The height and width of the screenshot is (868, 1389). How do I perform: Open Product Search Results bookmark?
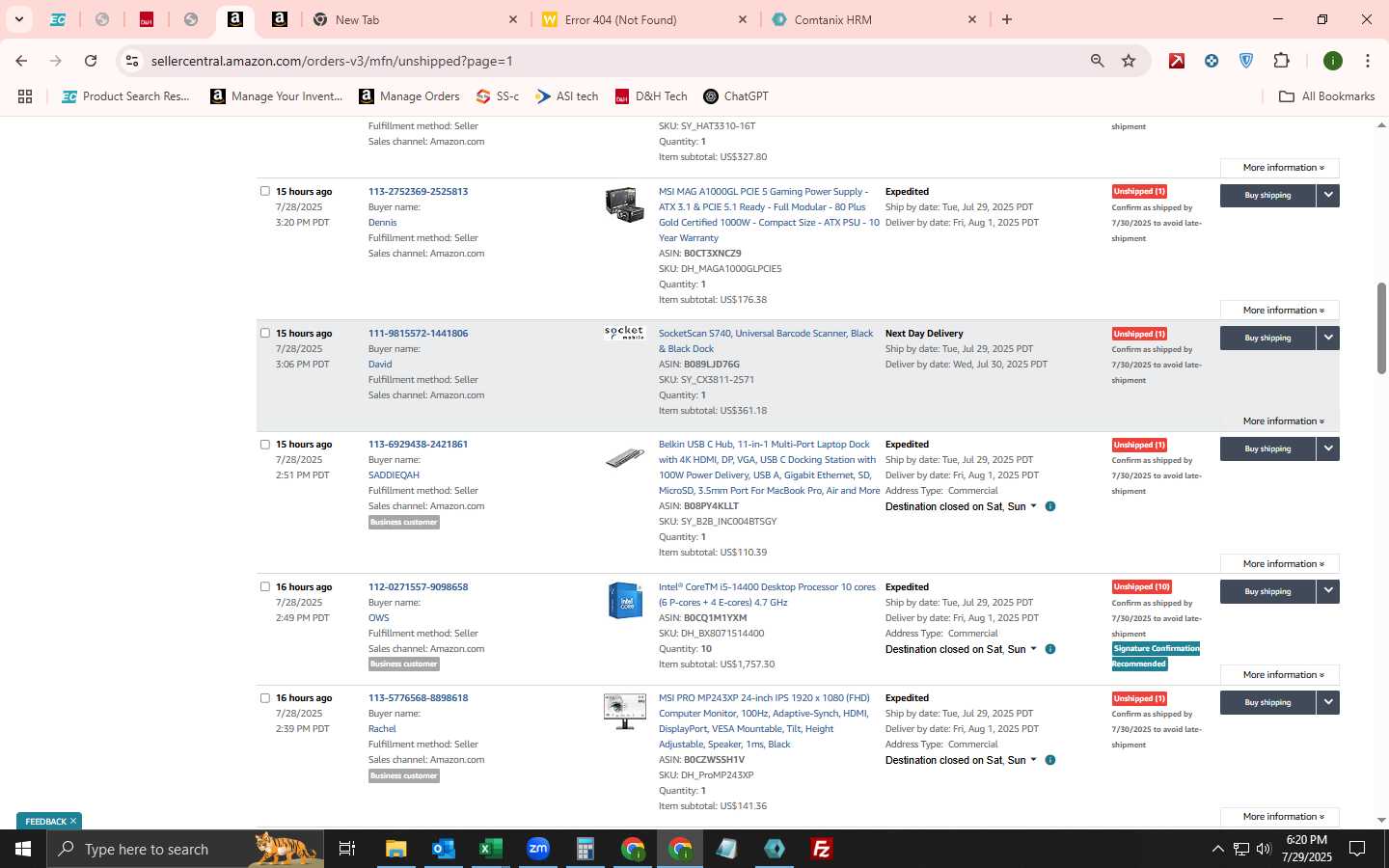click(x=126, y=96)
